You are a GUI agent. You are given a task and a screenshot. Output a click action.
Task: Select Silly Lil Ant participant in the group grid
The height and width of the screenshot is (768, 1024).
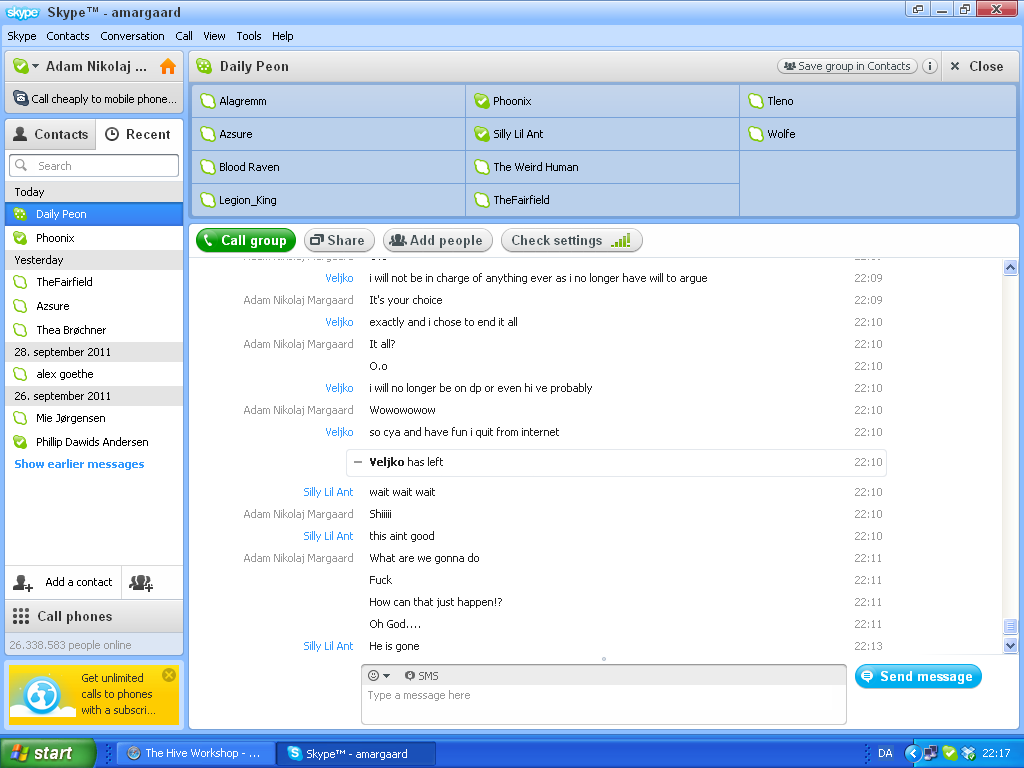[x=602, y=134]
